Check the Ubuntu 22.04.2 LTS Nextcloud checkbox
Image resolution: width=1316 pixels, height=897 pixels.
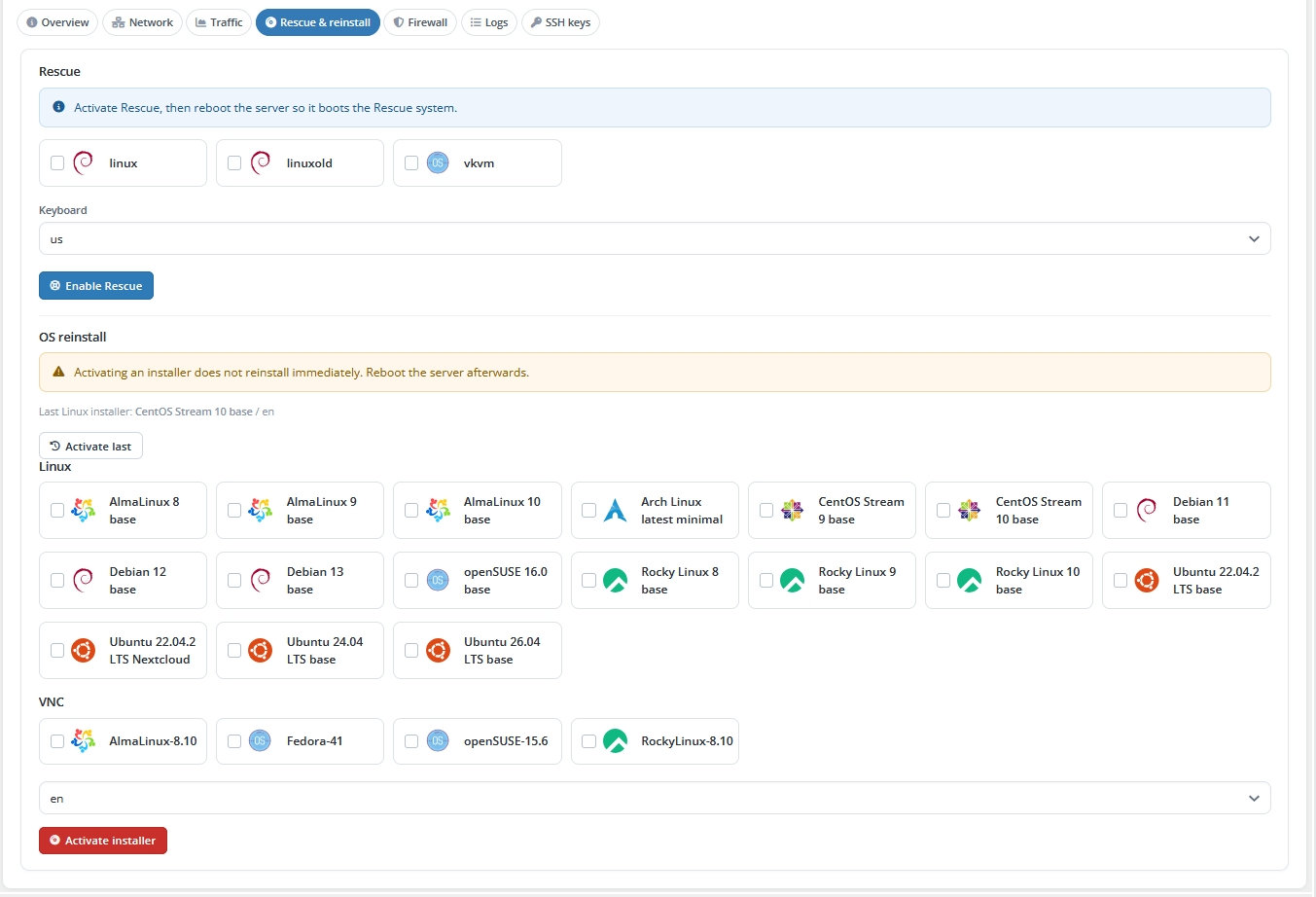point(57,650)
